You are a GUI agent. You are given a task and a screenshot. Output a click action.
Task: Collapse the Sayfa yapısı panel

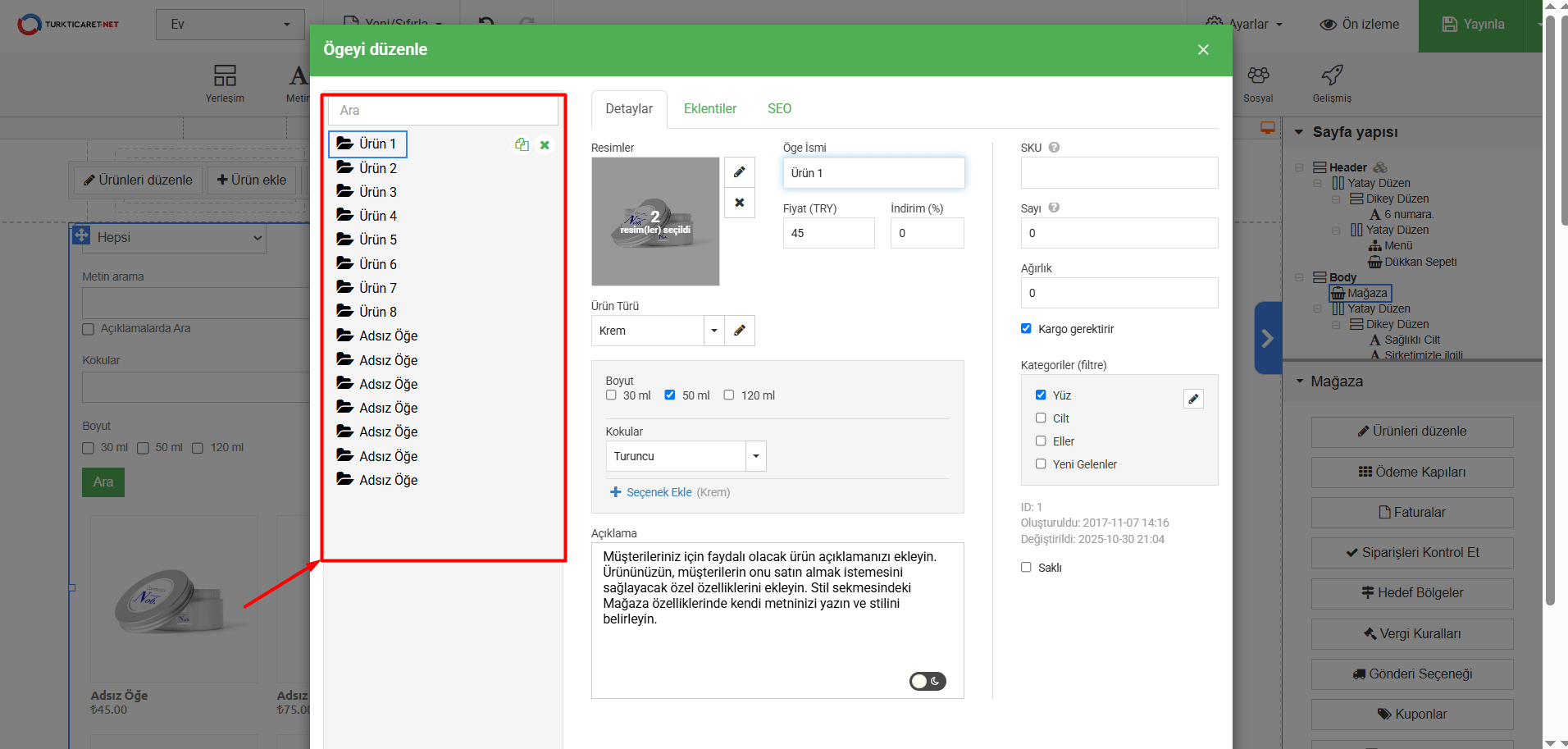(1299, 132)
